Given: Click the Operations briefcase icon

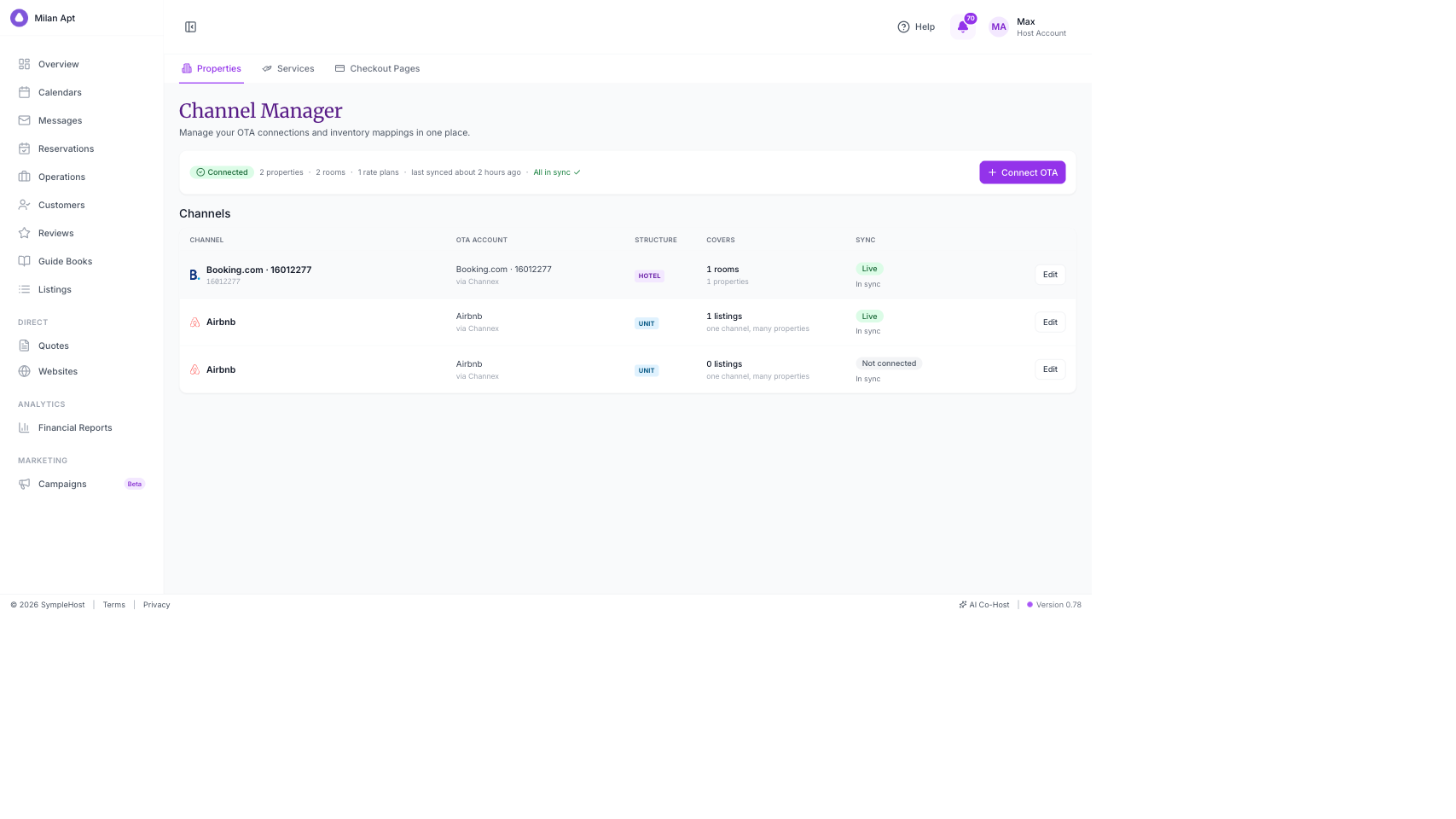Looking at the screenshot, I should (x=24, y=177).
